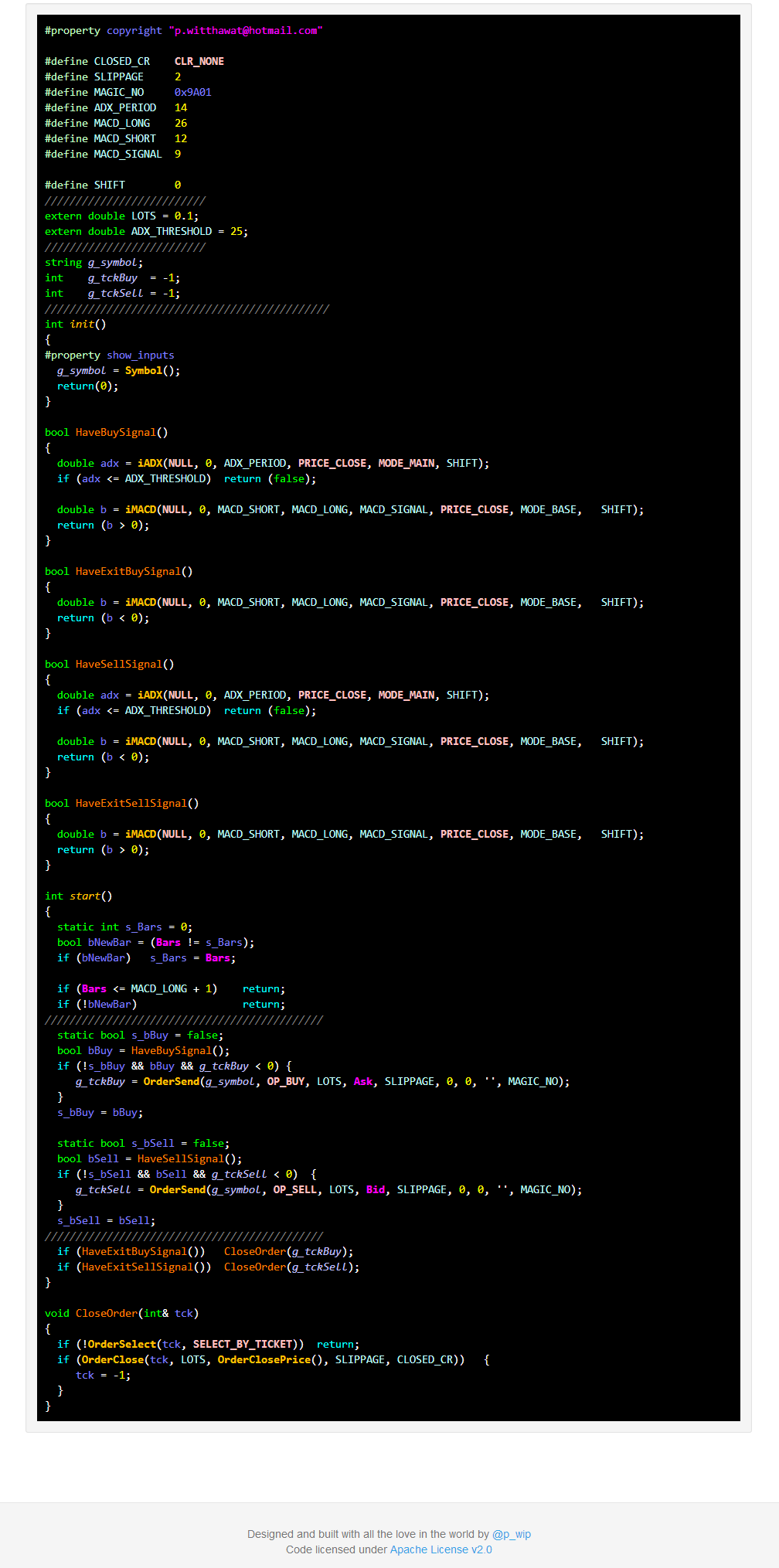Click the p.witthawat@hotmail.com copyright string
The width and height of the screenshot is (779, 1568).
click(x=245, y=31)
